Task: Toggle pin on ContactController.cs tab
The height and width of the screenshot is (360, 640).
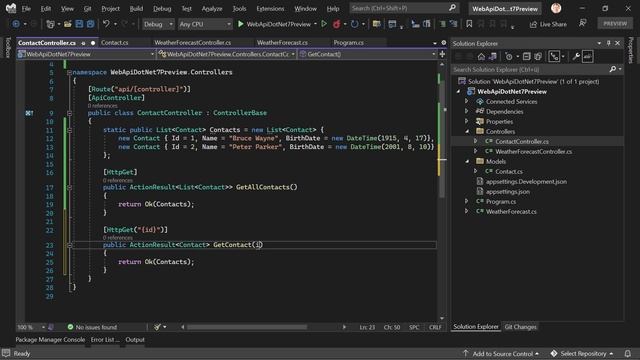Action: click(x=83, y=43)
